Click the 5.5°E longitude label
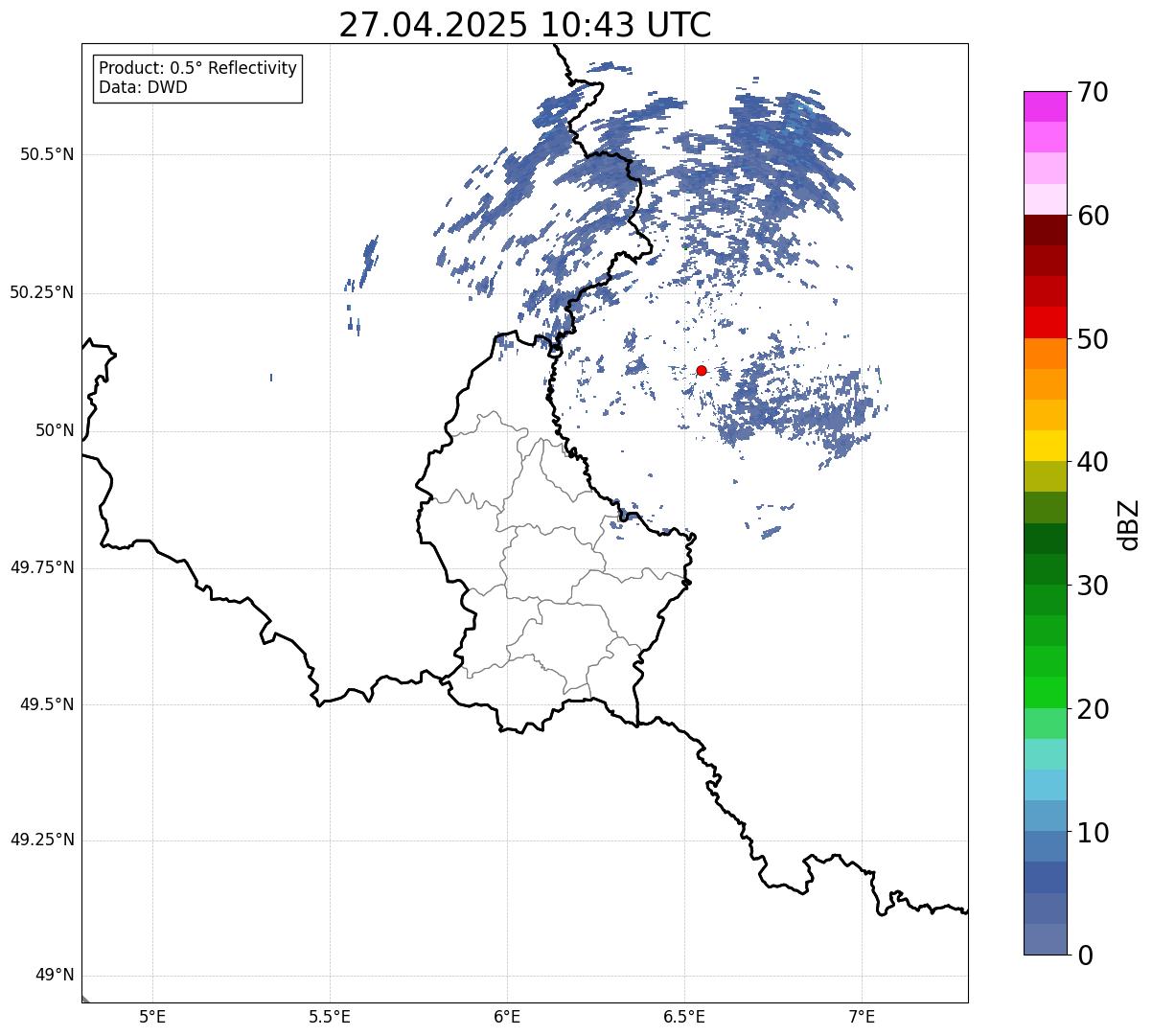 tap(331, 1017)
